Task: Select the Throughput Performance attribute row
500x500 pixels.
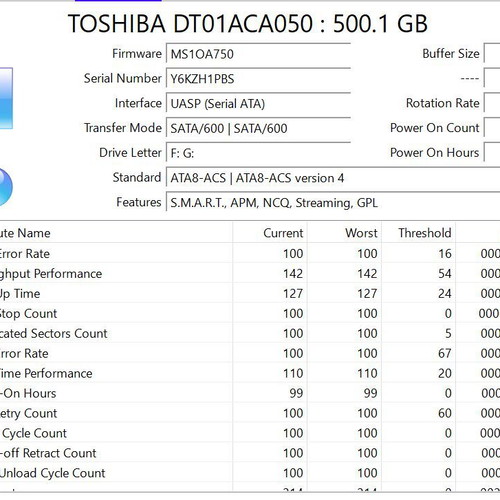Action: (250, 273)
